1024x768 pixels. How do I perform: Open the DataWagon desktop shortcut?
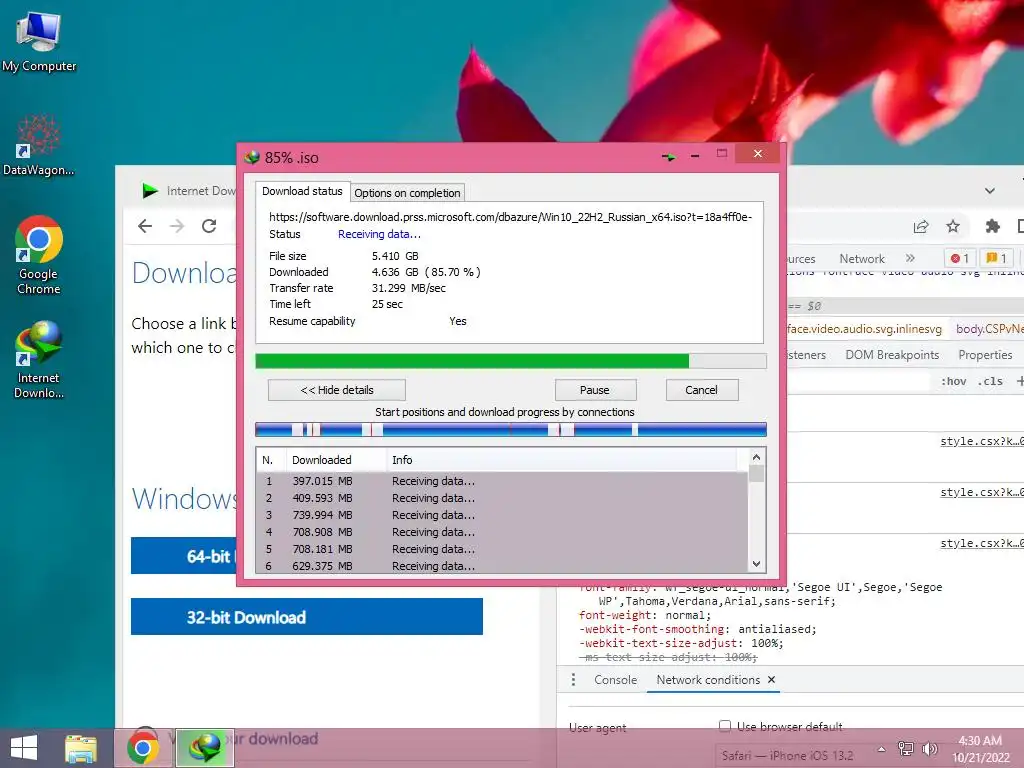[39, 145]
